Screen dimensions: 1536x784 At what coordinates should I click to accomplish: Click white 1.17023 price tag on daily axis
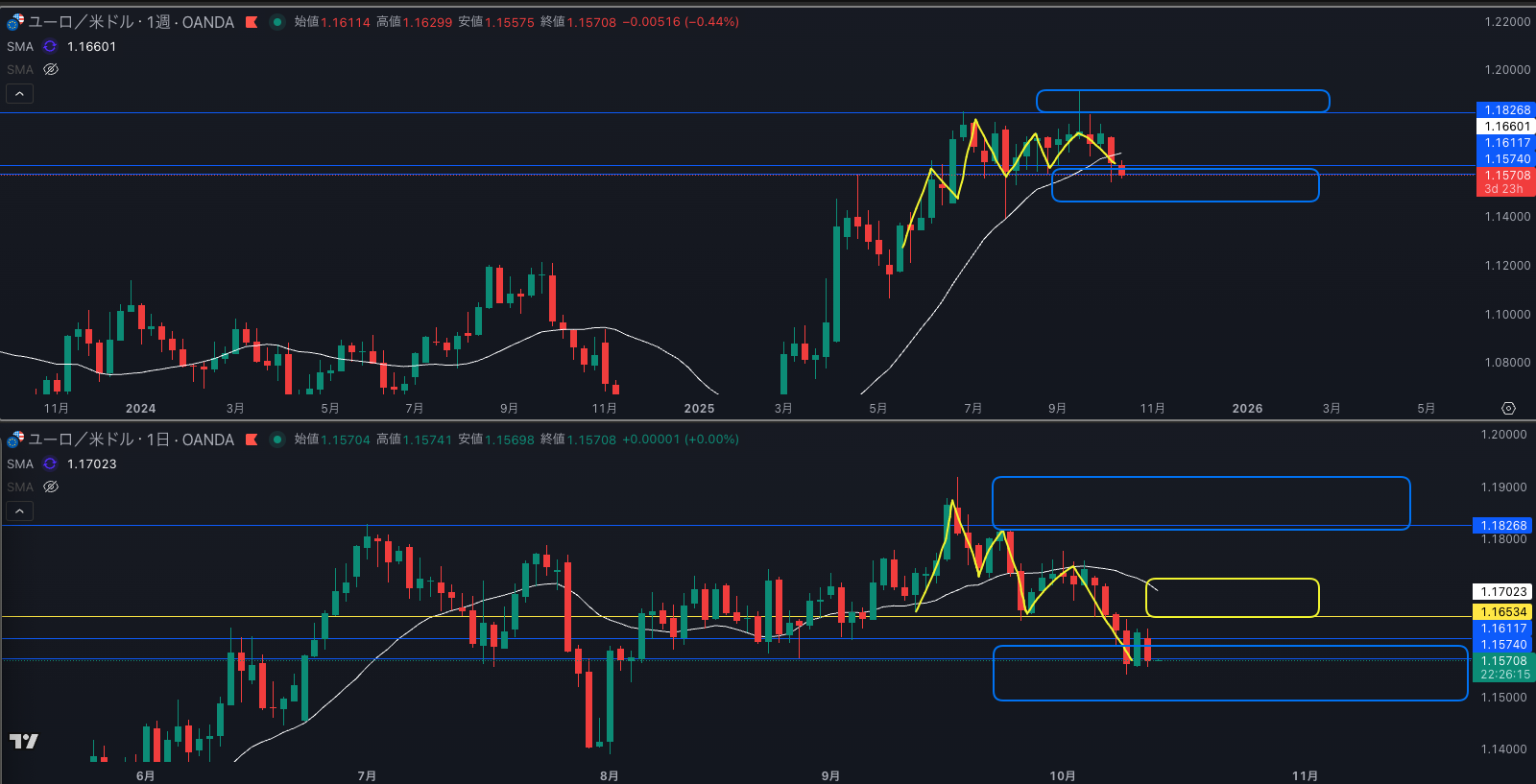(x=1503, y=592)
